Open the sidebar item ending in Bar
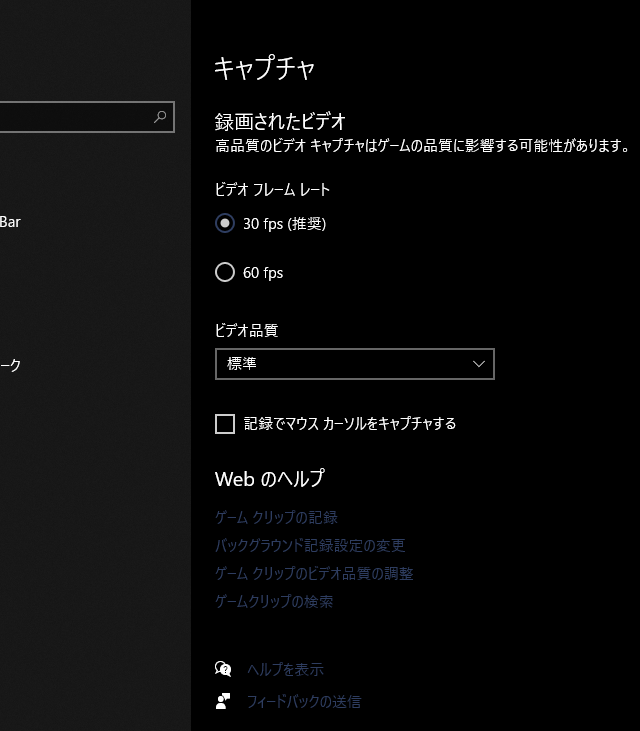This screenshot has height=731, width=640. (x=10, y=222)
